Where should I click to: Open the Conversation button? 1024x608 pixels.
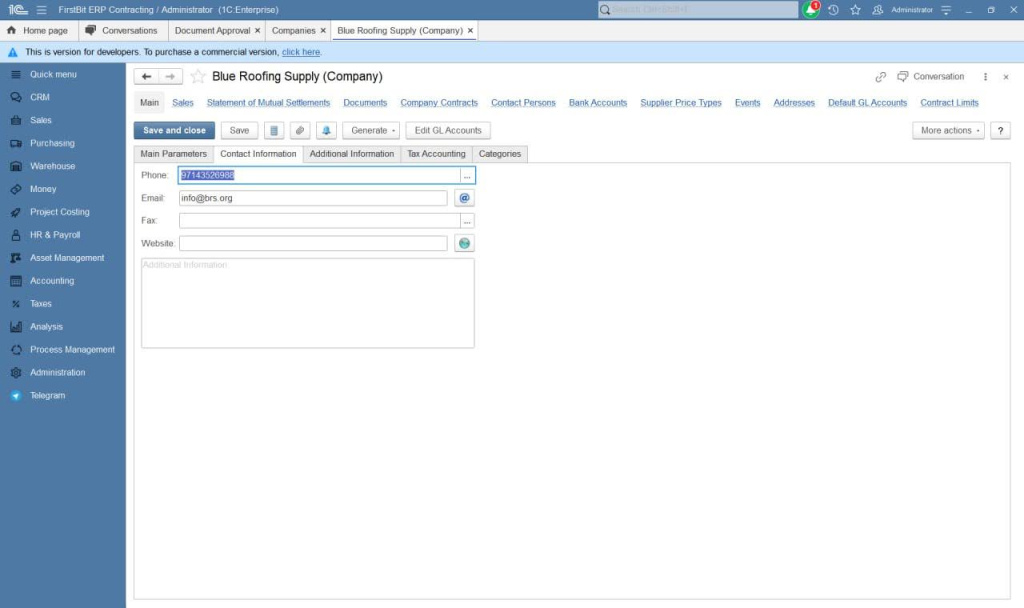coord(931,77)
